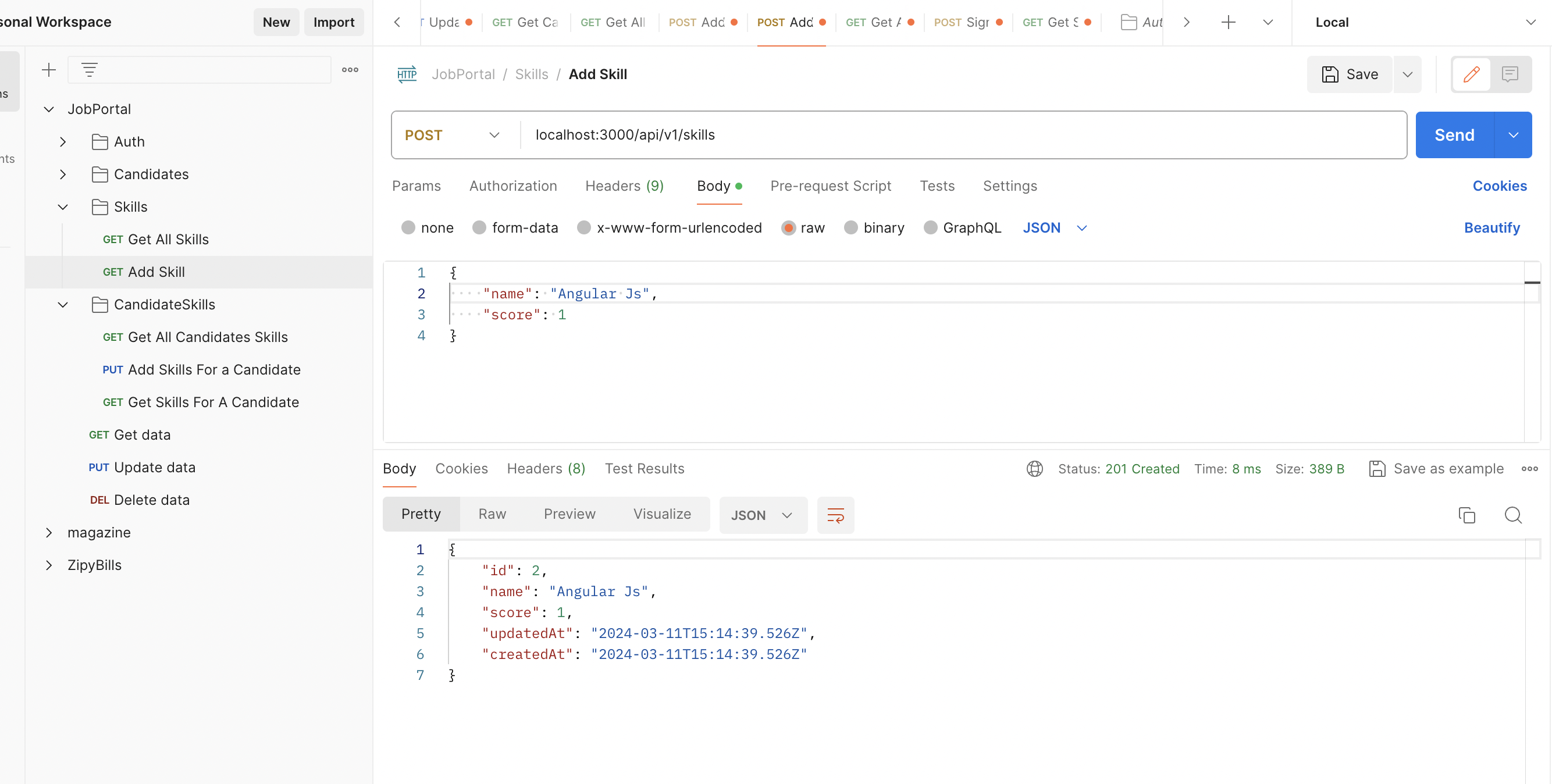Viewport: 1552px width, 784px height.
Task: Click the plus icon to create new collection
Action: tap(49, 70)
